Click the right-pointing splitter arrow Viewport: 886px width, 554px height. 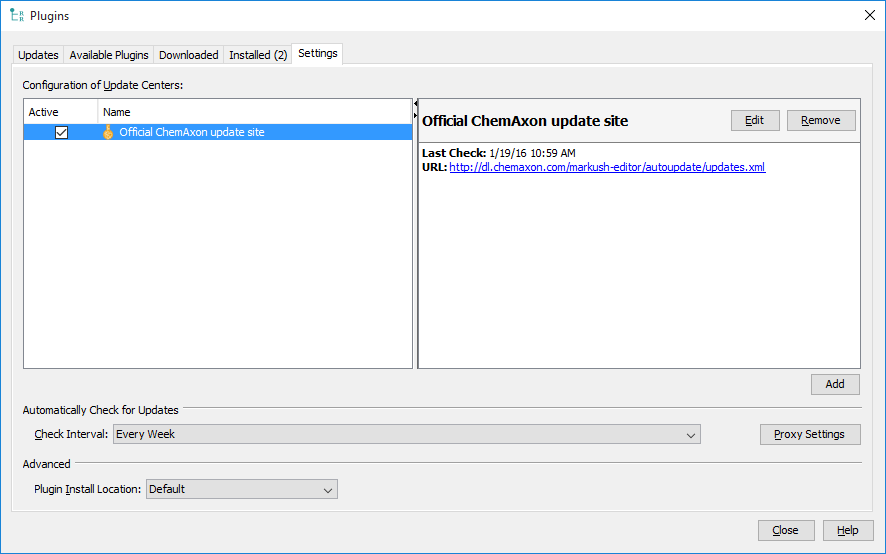tap(415, 115)
